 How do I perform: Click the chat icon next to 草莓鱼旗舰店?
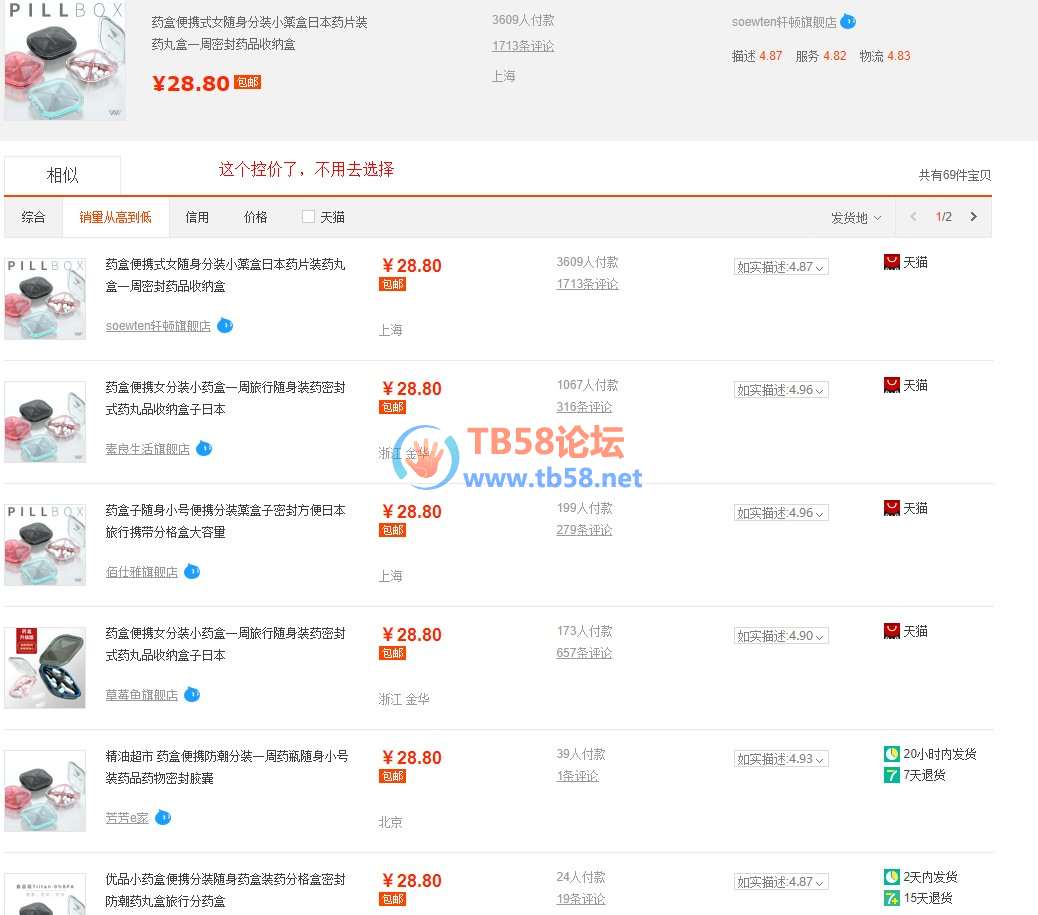tap(192, 695)
